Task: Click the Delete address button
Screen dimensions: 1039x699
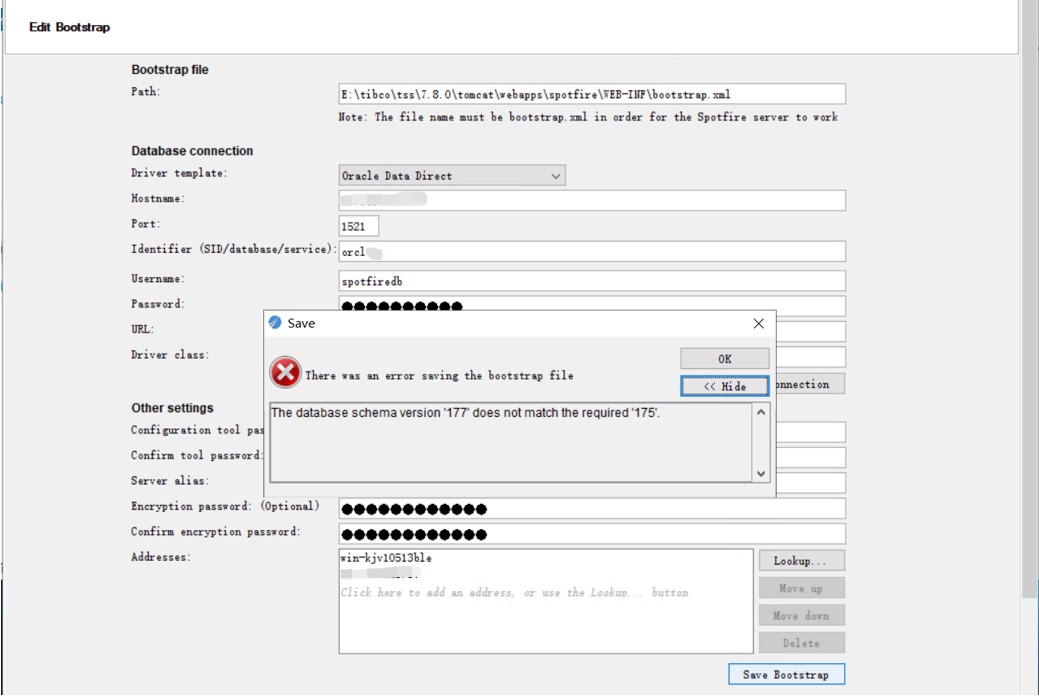Action: [x=801, y=643]
